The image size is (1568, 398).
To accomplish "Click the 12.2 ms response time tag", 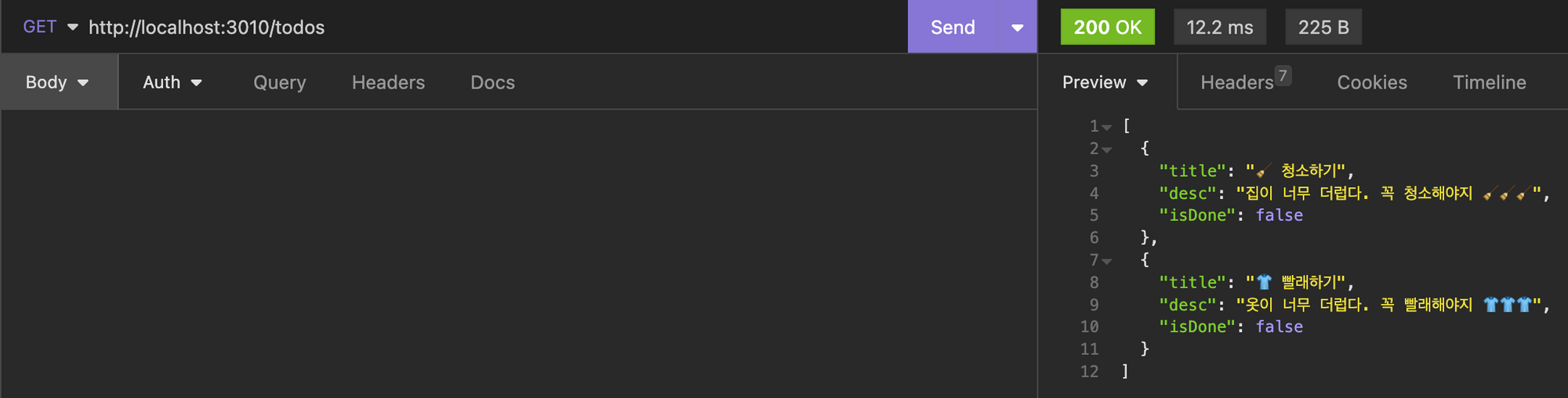I will pos(1220,27).
